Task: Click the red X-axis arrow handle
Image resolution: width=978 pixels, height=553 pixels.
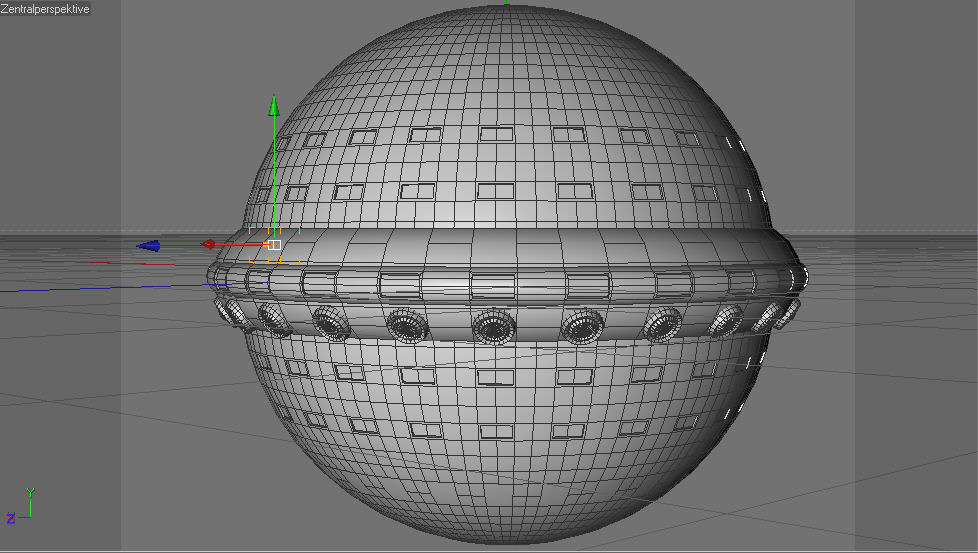Action: coord(208,244)
